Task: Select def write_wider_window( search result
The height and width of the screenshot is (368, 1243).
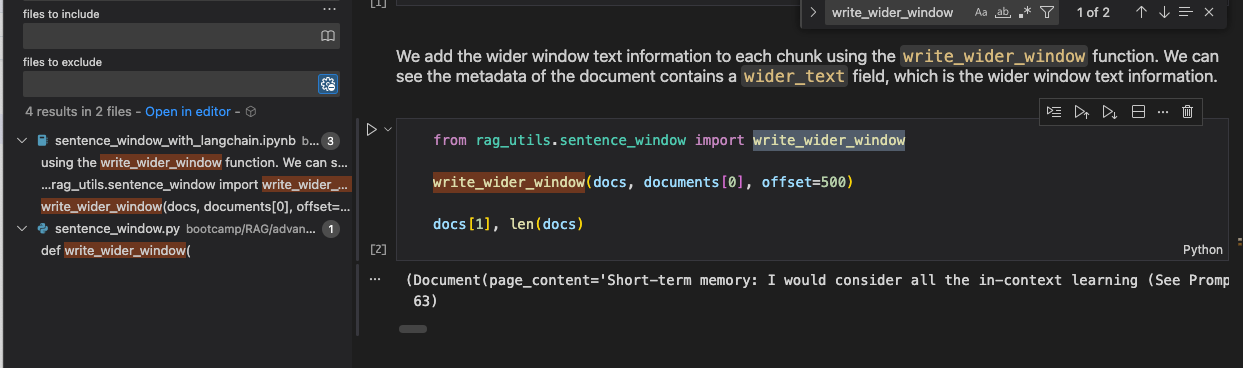Action: coord(116,250)
